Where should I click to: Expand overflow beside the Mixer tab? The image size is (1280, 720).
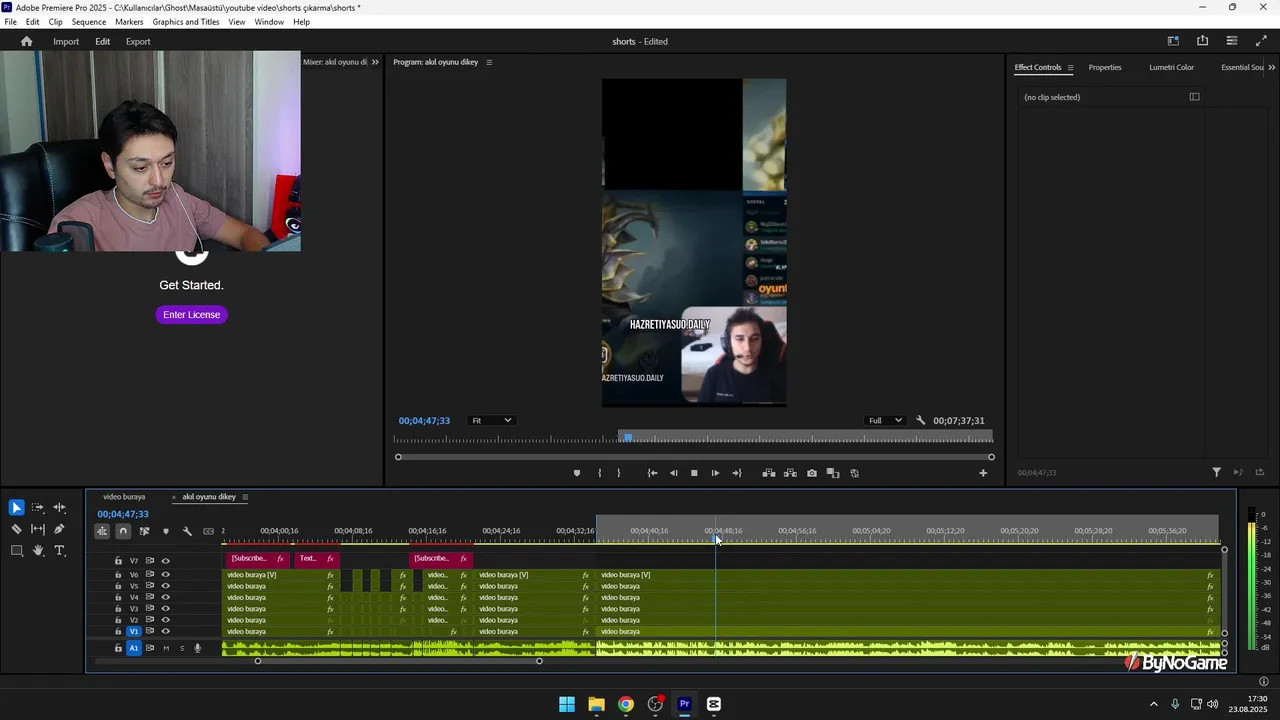(375, 62)
